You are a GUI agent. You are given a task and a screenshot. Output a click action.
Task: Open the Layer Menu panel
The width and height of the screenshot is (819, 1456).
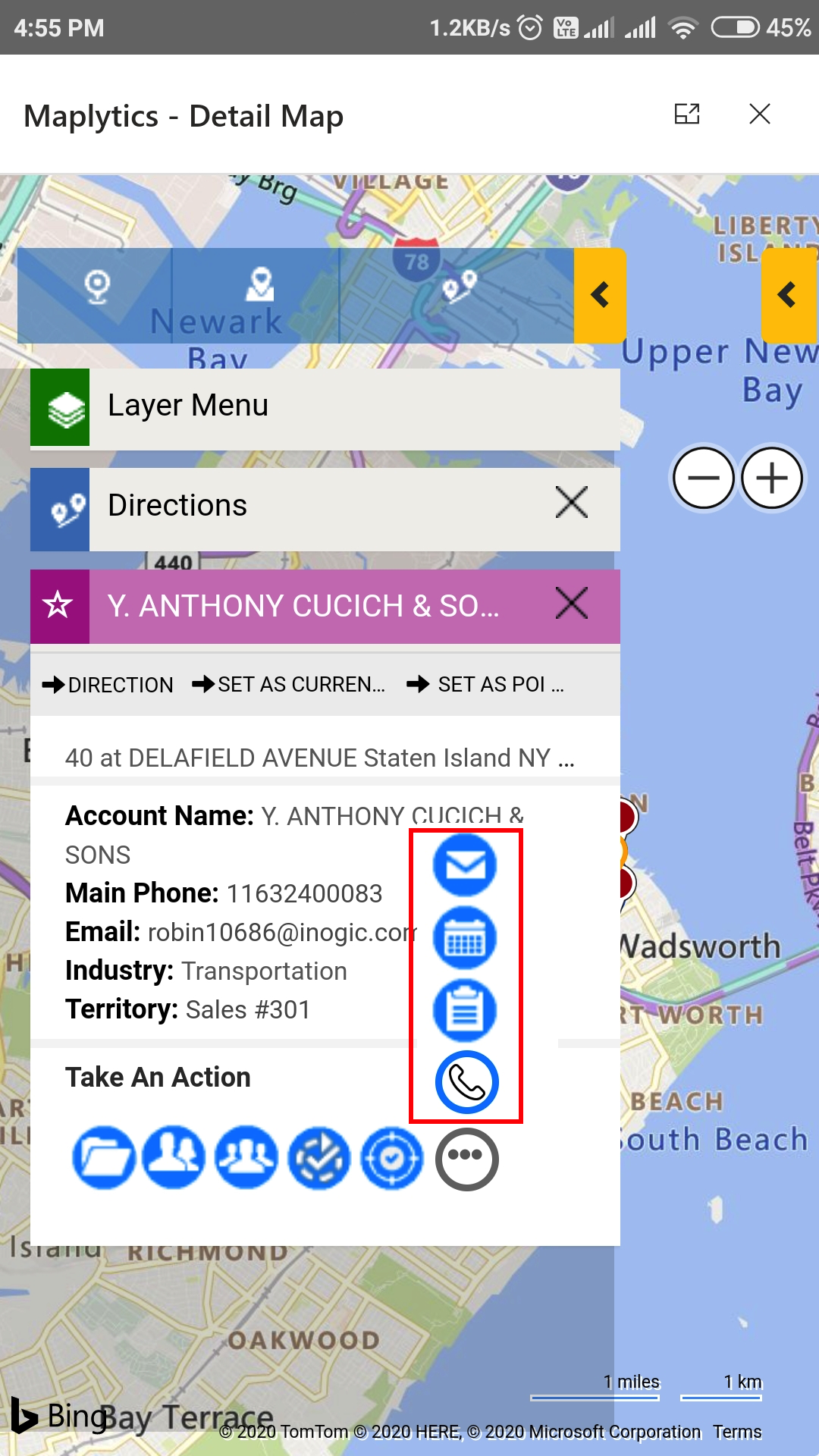[325, 408]
